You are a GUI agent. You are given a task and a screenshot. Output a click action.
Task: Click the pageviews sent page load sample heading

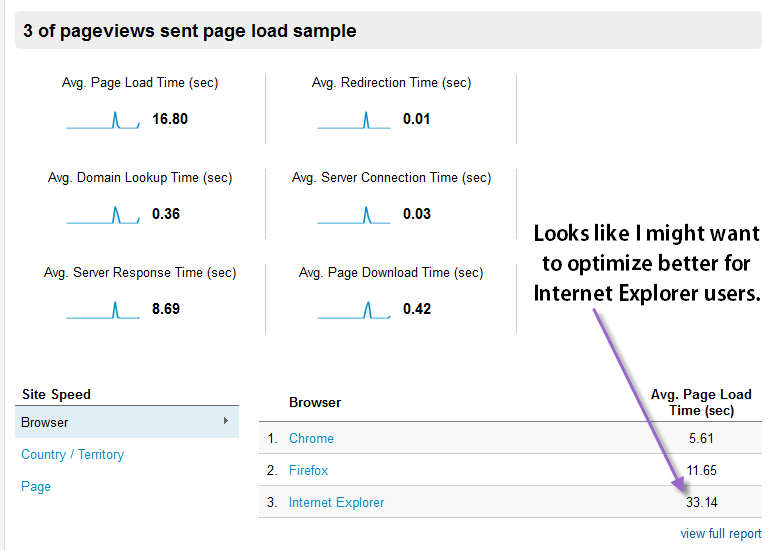(x=190, y=31)
